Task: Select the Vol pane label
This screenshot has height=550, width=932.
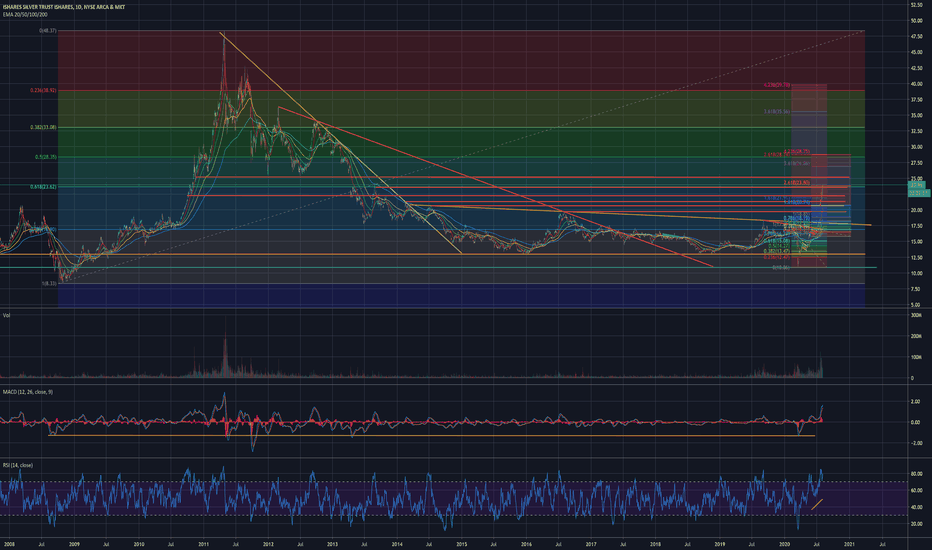Action: (7, 315)
